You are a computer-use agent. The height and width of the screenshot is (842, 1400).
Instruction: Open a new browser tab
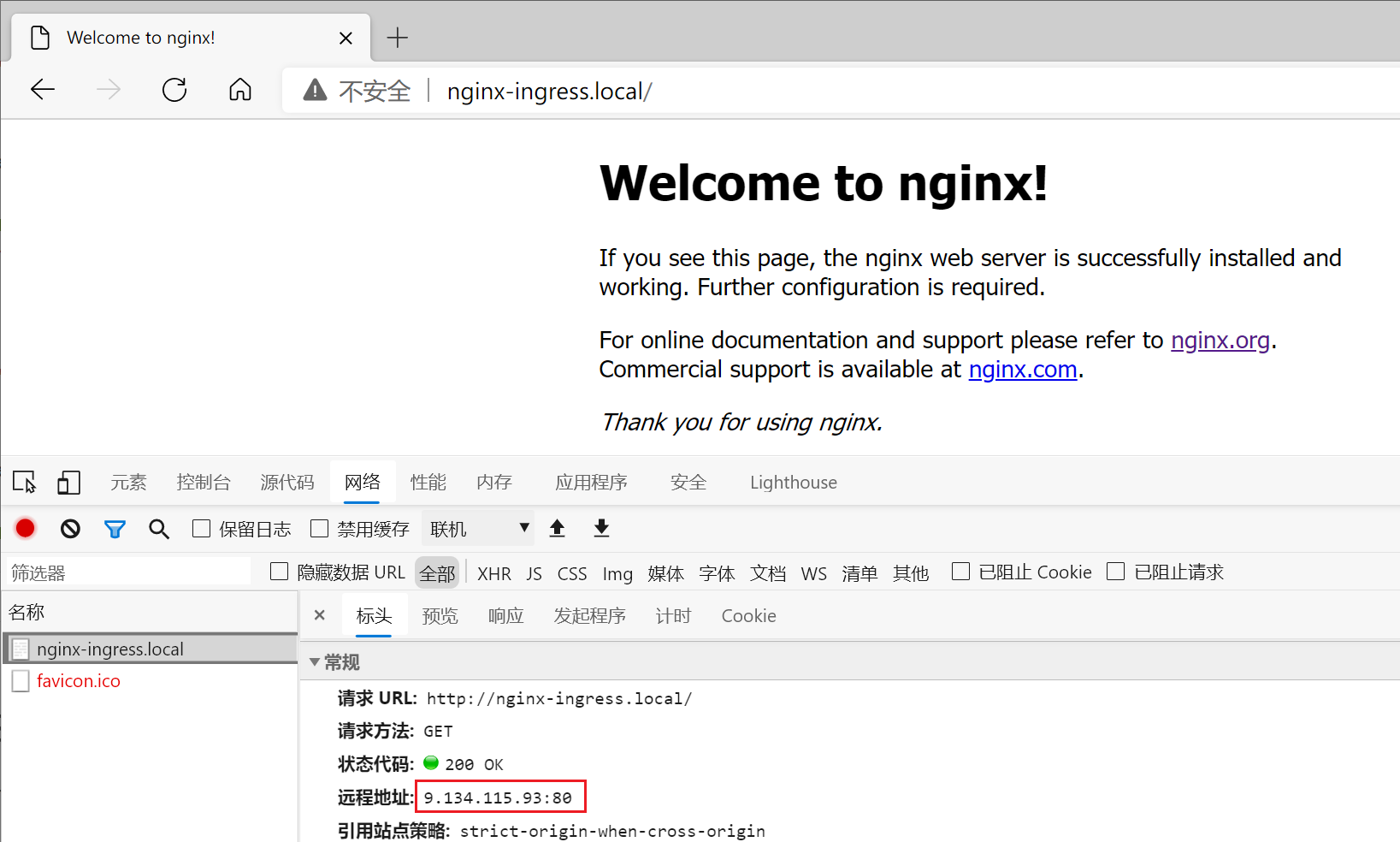coord(398,38)
